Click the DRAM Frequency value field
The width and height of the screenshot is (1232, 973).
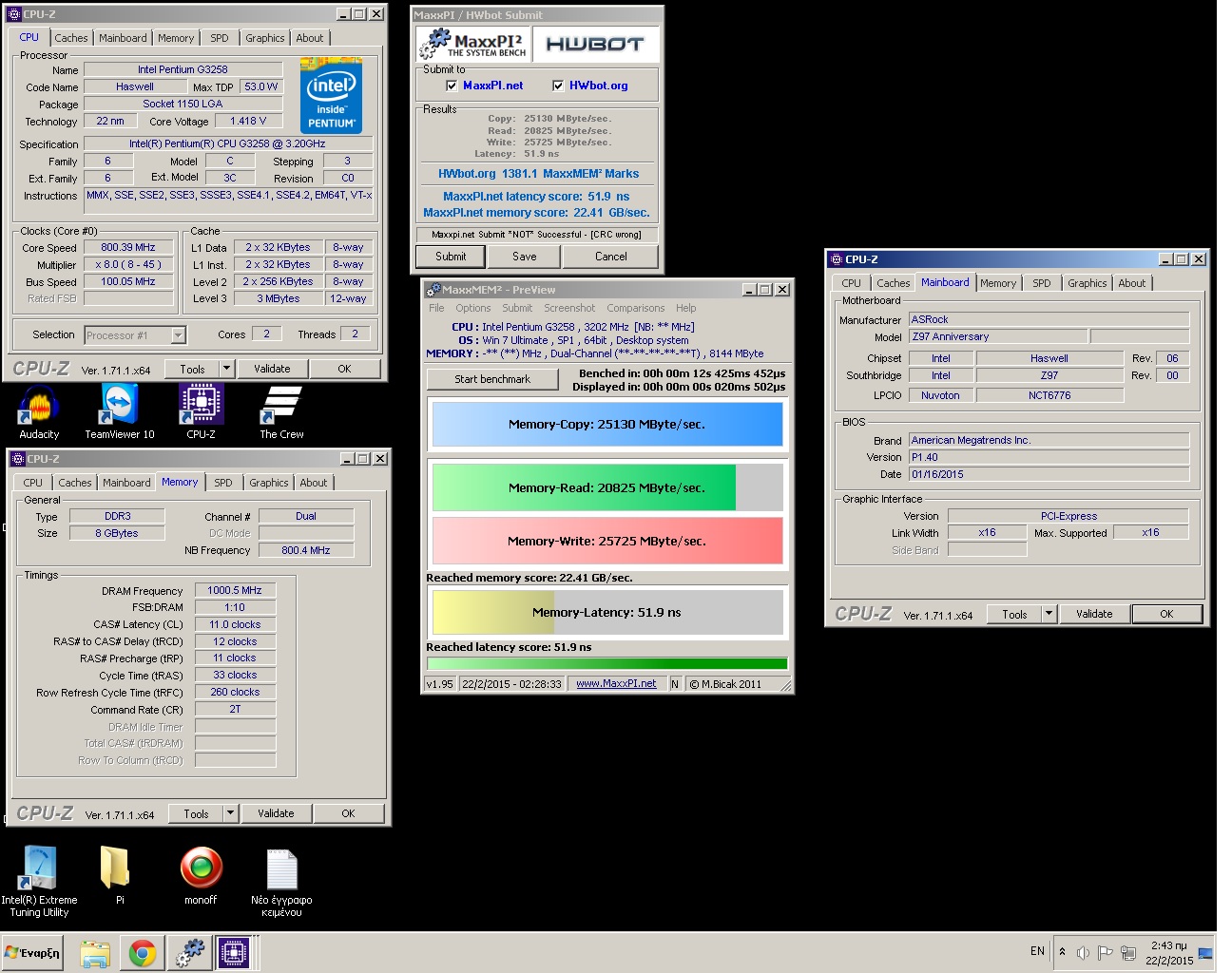pyautogui.click(x=235, y=590)
